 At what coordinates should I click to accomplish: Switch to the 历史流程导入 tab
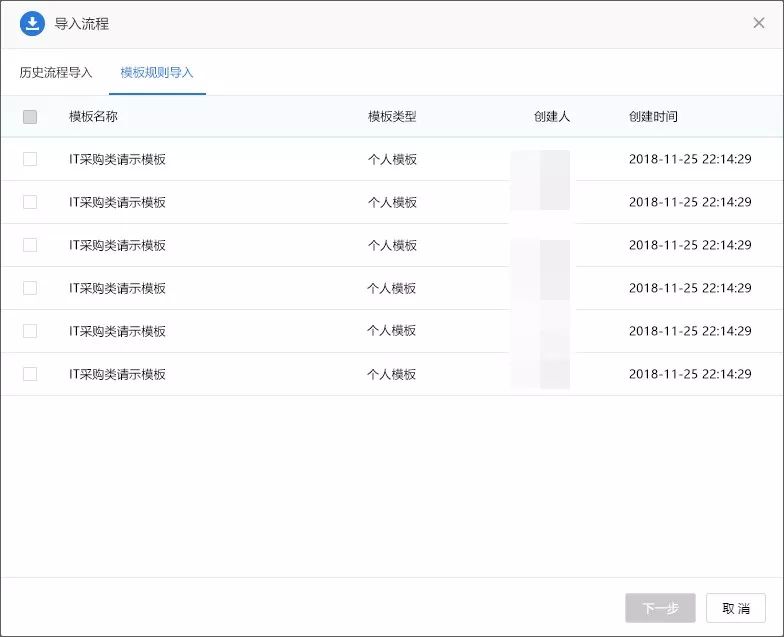click(56, 72)
